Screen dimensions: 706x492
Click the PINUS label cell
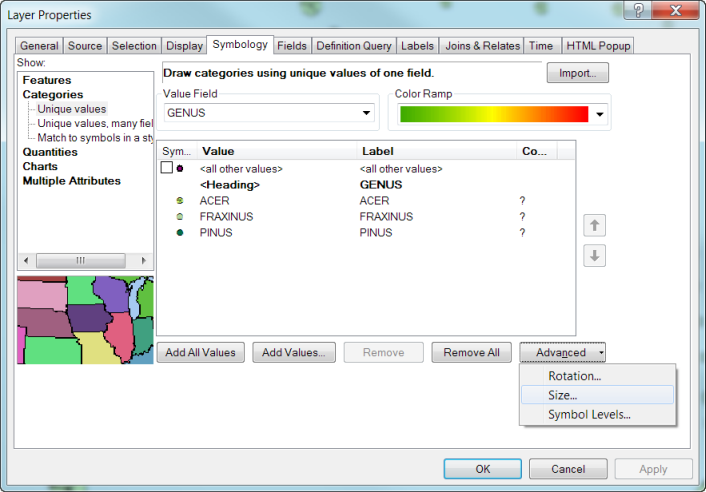pos(376,233)
